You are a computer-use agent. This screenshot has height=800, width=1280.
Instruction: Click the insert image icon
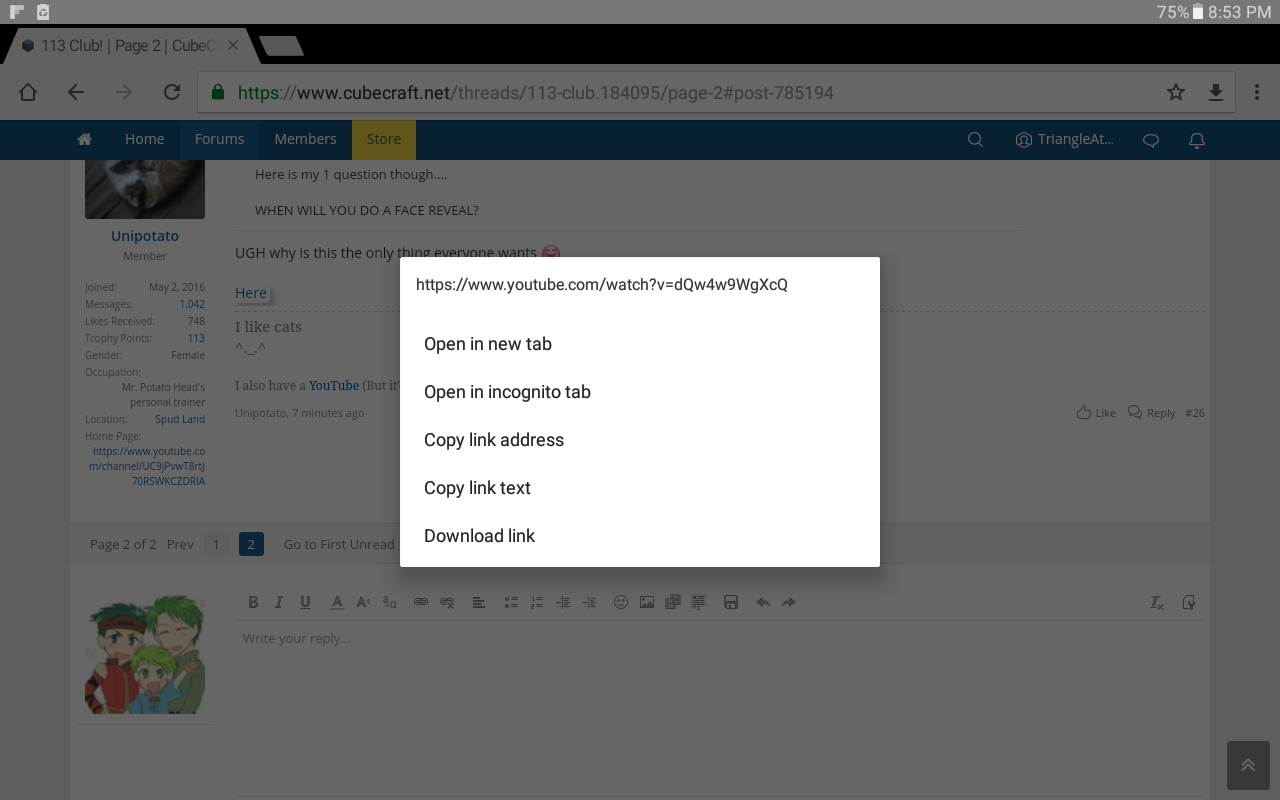pos(647,602)
